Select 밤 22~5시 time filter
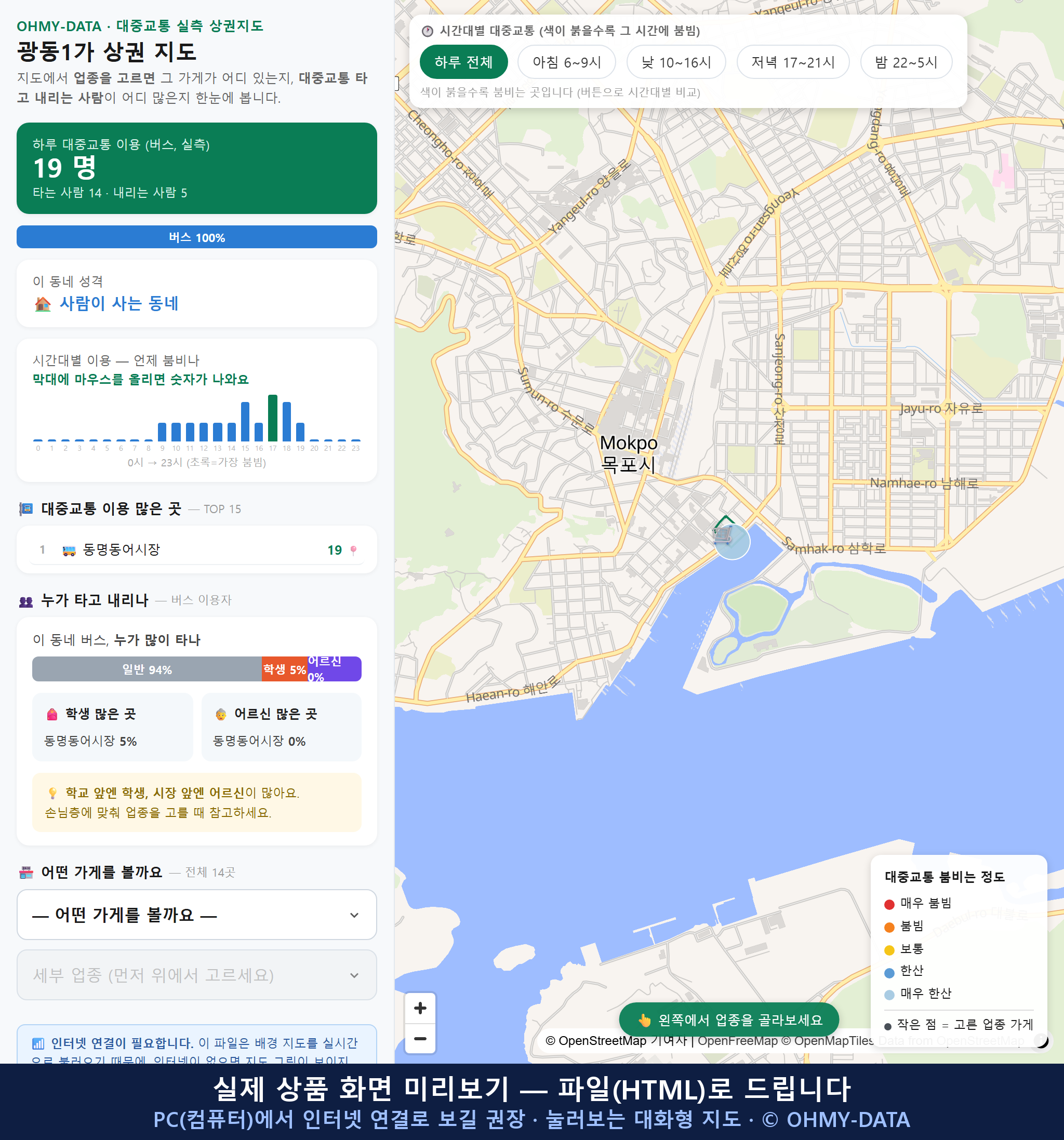This screenshot has width=1064, height=1140. click(x=906, y=62)
